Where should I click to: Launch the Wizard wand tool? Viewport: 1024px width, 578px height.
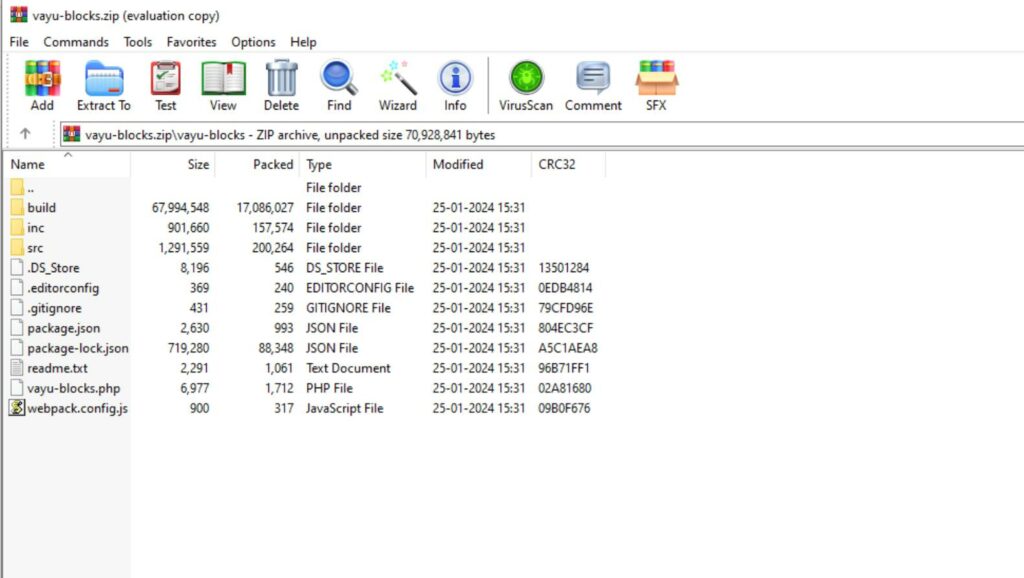tap(398, 85)
